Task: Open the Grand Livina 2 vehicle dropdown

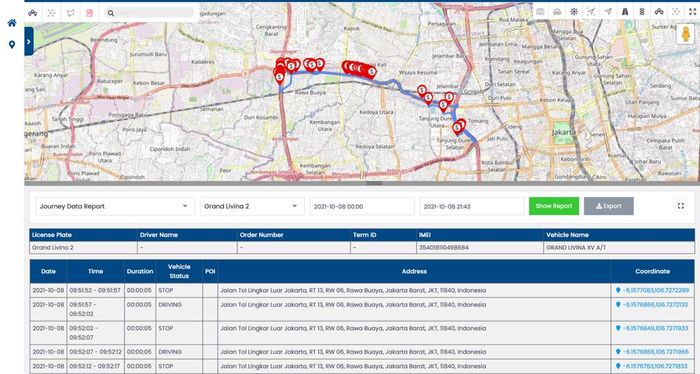Action: point(252,206)
